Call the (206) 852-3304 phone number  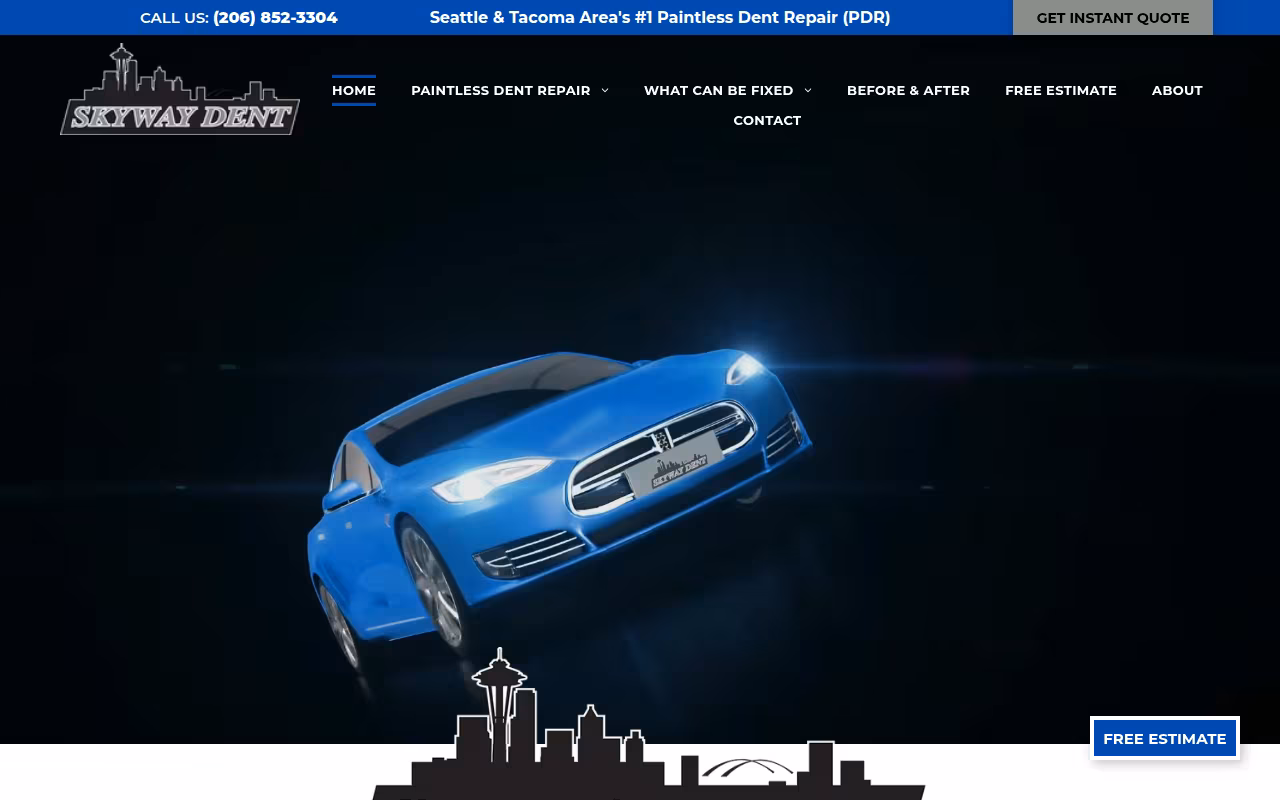point(275,17)
